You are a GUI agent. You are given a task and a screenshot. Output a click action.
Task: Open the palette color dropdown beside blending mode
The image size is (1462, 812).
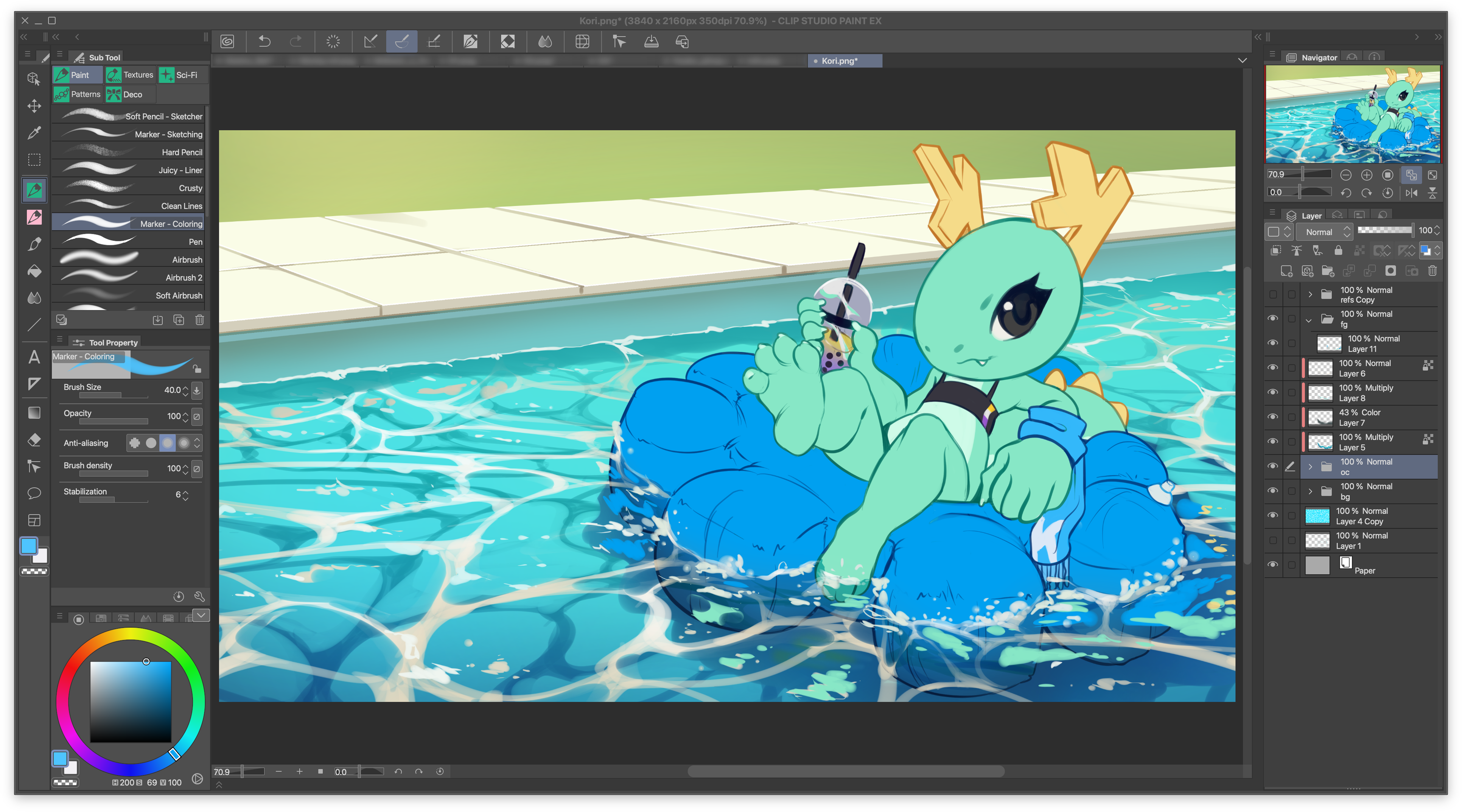1279,232
